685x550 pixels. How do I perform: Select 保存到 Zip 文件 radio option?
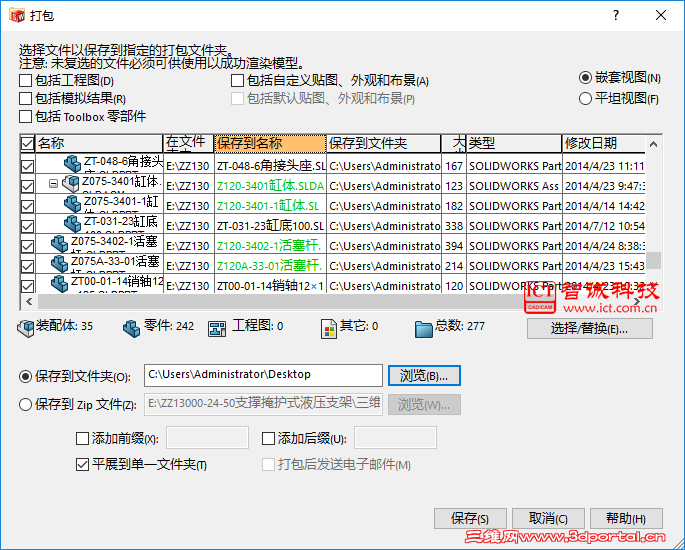click(x=25, y=405)
